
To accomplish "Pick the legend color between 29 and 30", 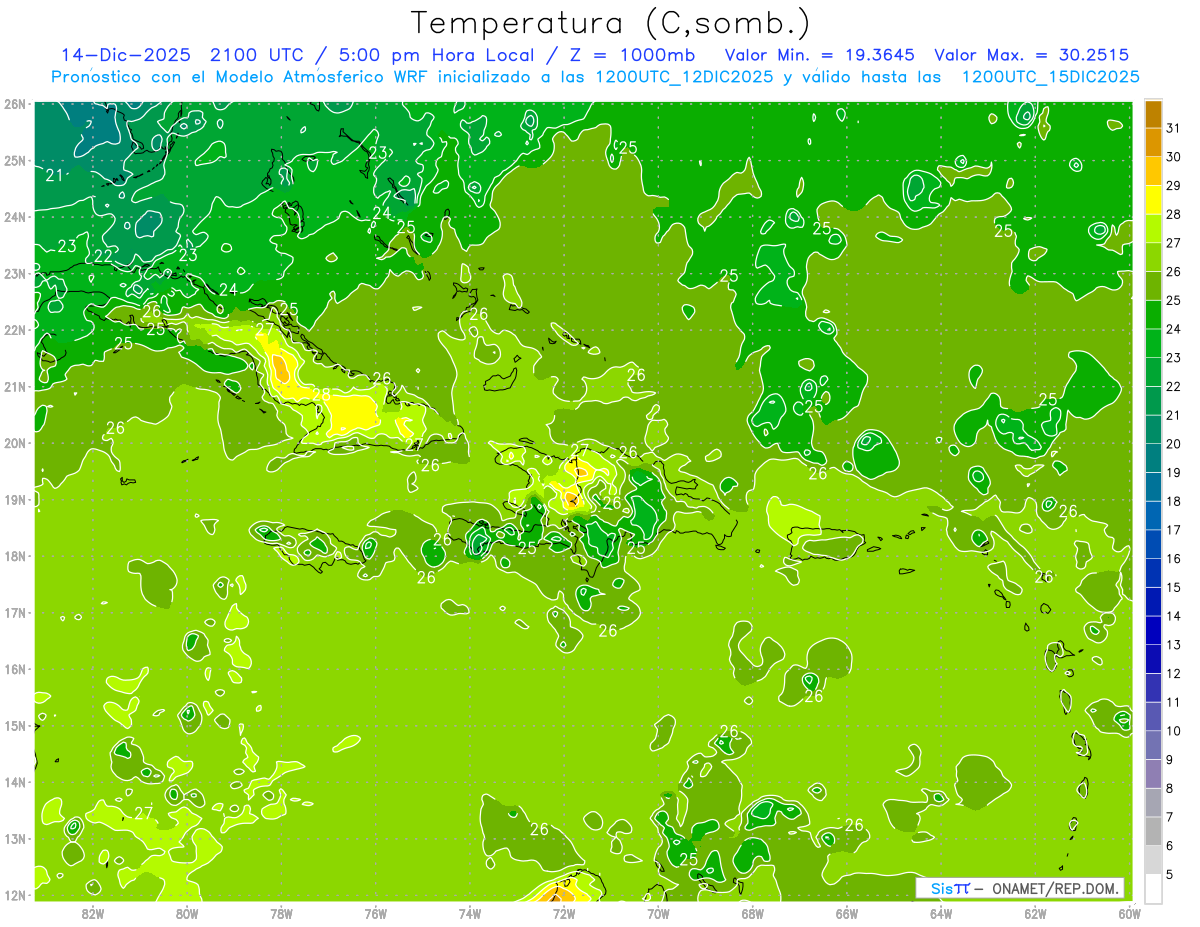I will (x=1153, y=172).
